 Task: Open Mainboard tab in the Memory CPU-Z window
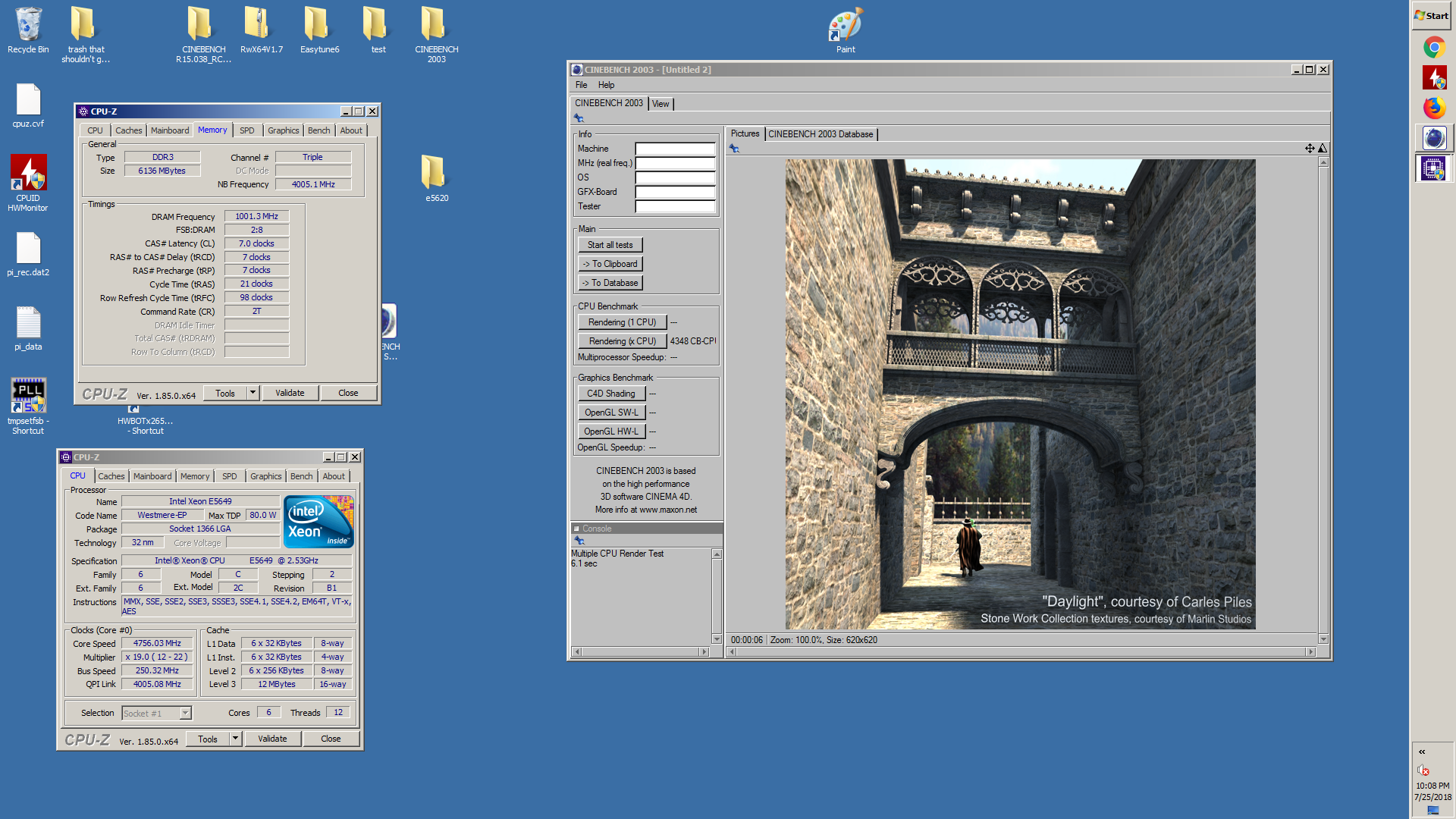click(170, 130)
